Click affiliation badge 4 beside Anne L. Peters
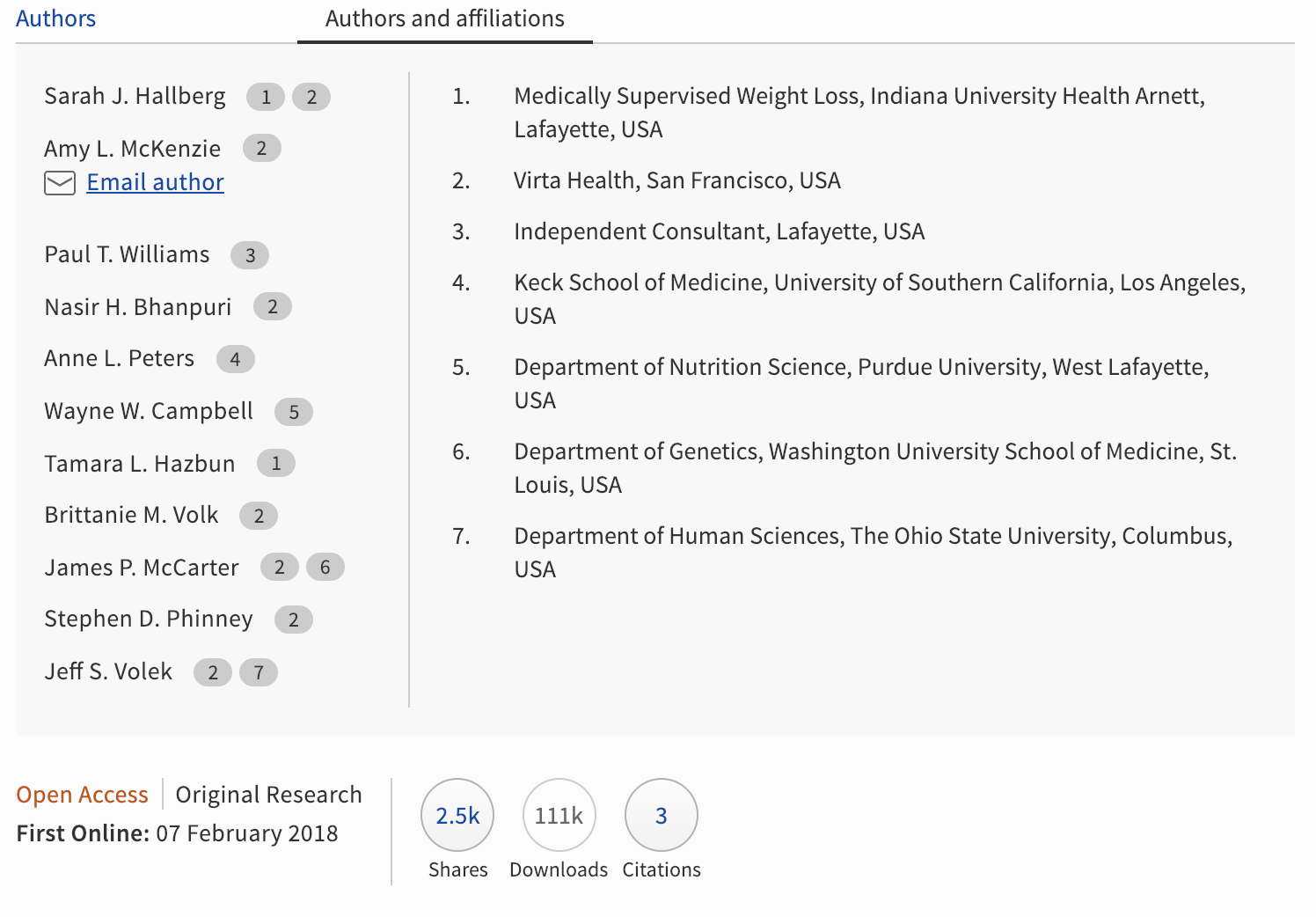The image size is (1316, 917). pyautogui.click(x=235, y=359)
